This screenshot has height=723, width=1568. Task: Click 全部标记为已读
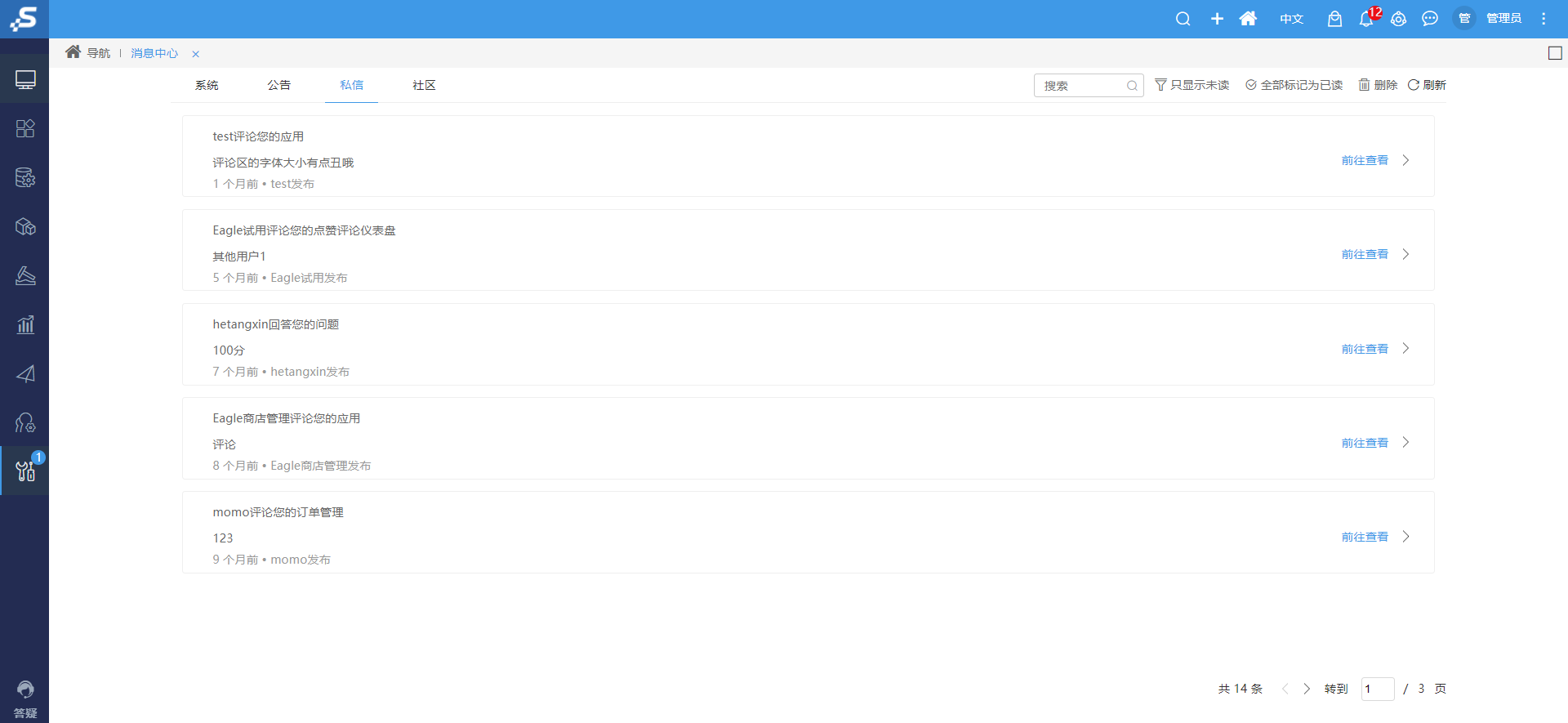[1294, 85]
